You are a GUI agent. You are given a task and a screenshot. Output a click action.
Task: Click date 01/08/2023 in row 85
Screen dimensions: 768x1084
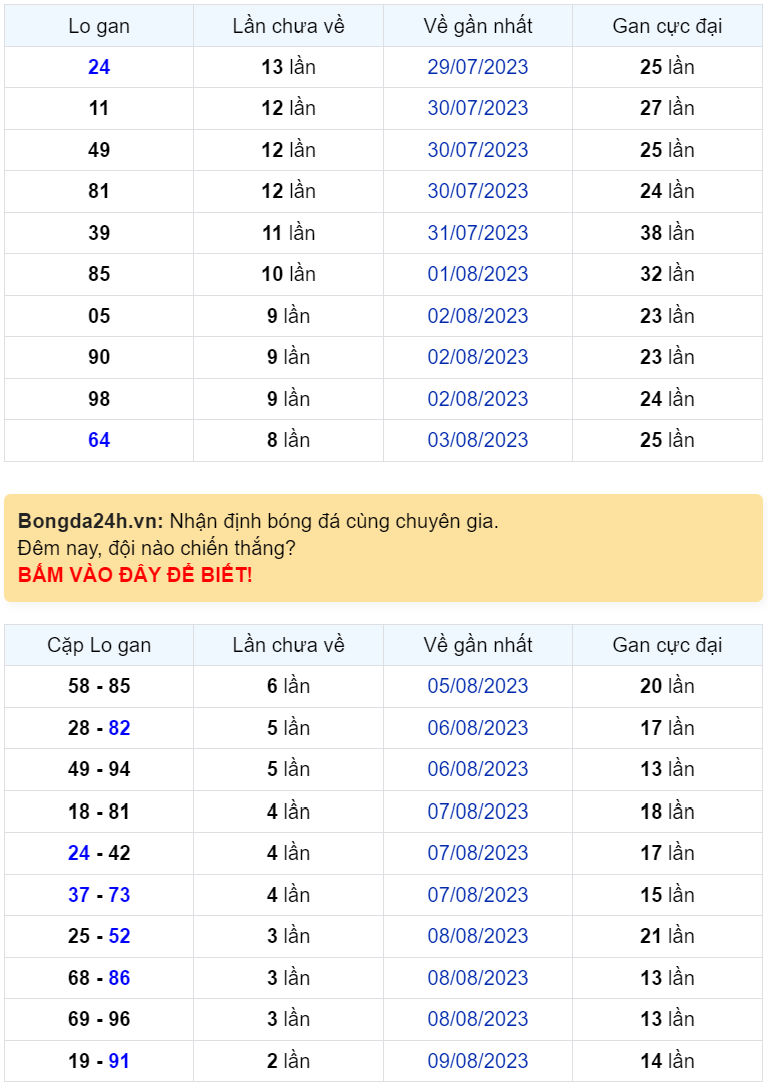pos(478,274)
